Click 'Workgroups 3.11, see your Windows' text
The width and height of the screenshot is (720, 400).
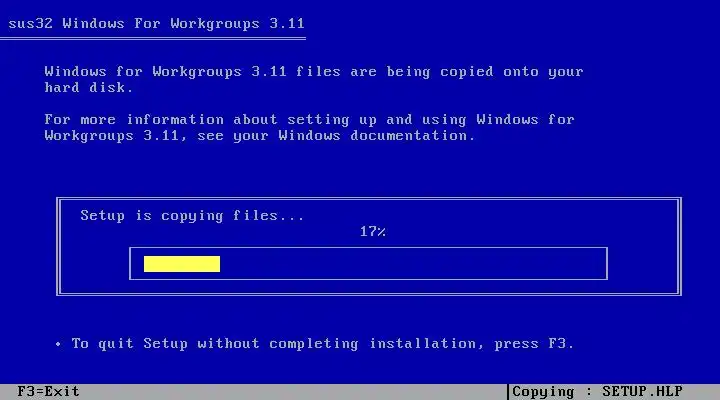pos(192,135)
